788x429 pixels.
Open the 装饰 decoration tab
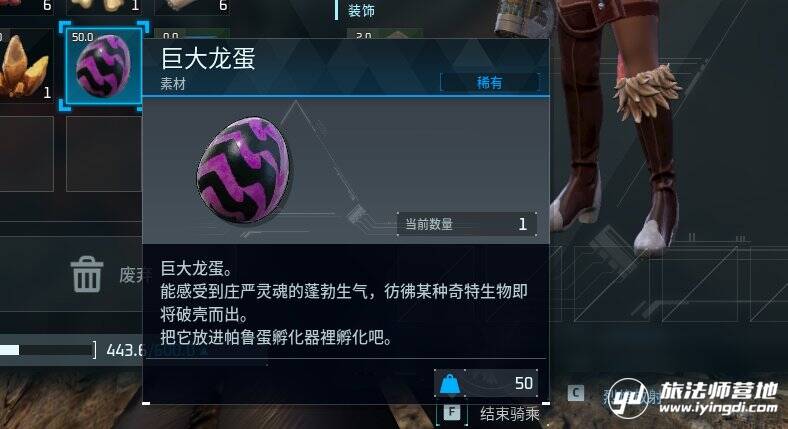pyautogui.click(x=361, y=10)
